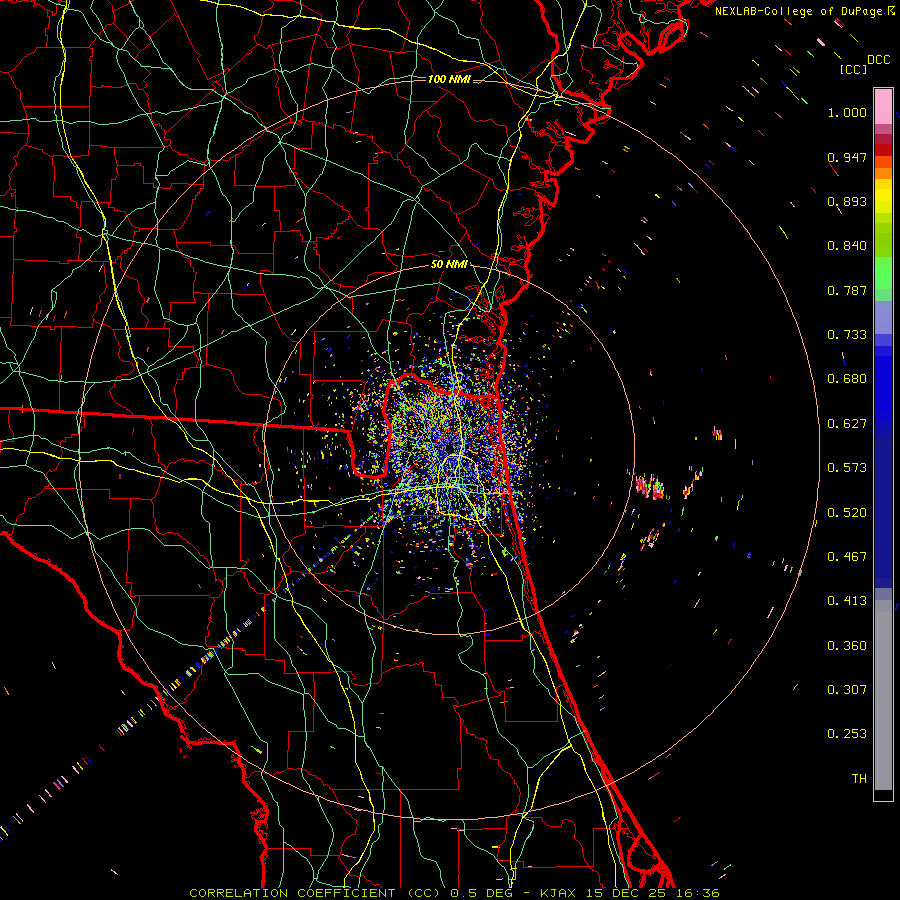Click the 0.680 scale value
This screenshot has width=900, height=900.
click(847, 379)
